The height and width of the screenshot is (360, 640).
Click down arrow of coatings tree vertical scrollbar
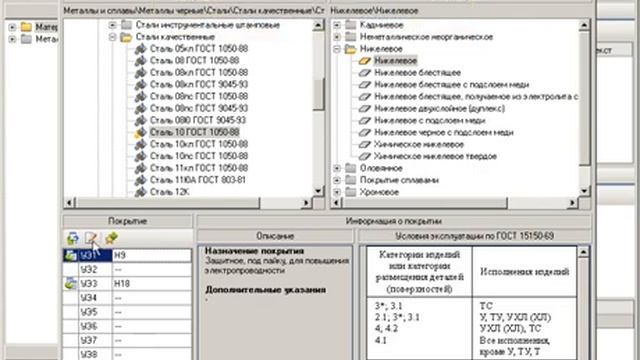click(x=584, y=191)
